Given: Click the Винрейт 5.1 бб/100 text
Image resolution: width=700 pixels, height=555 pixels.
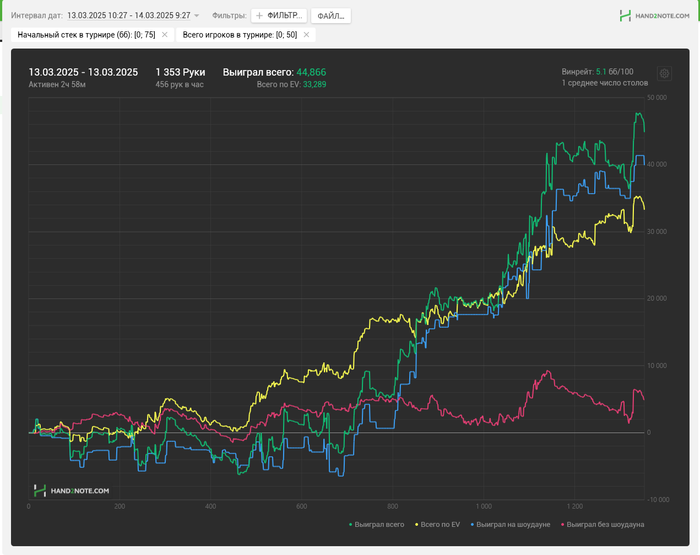Looking at the screenshot, I should pyautogui.click(x=597, y=71).
